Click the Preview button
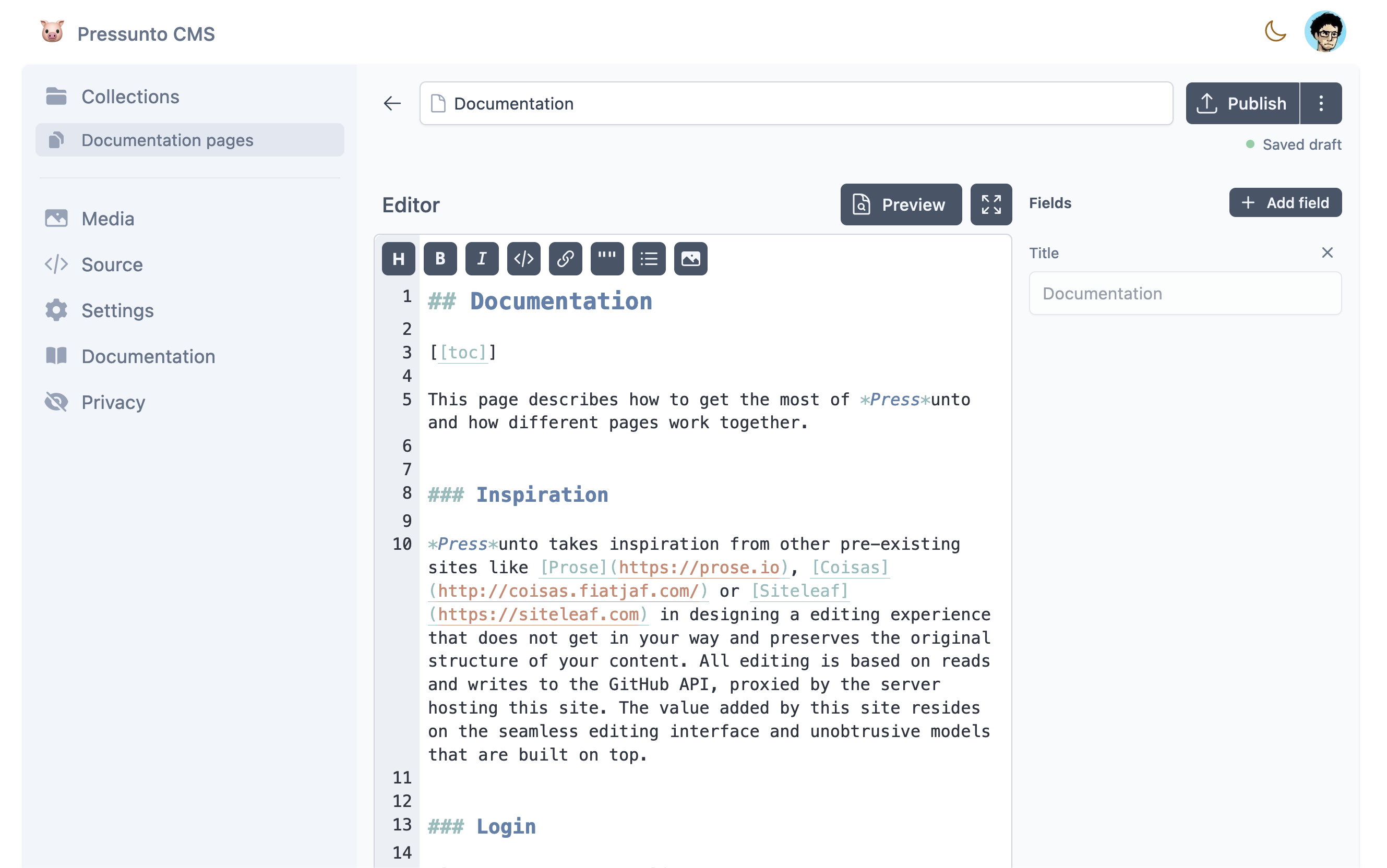Viewport: 1387px width, 868px height. (x=901, y=204)
